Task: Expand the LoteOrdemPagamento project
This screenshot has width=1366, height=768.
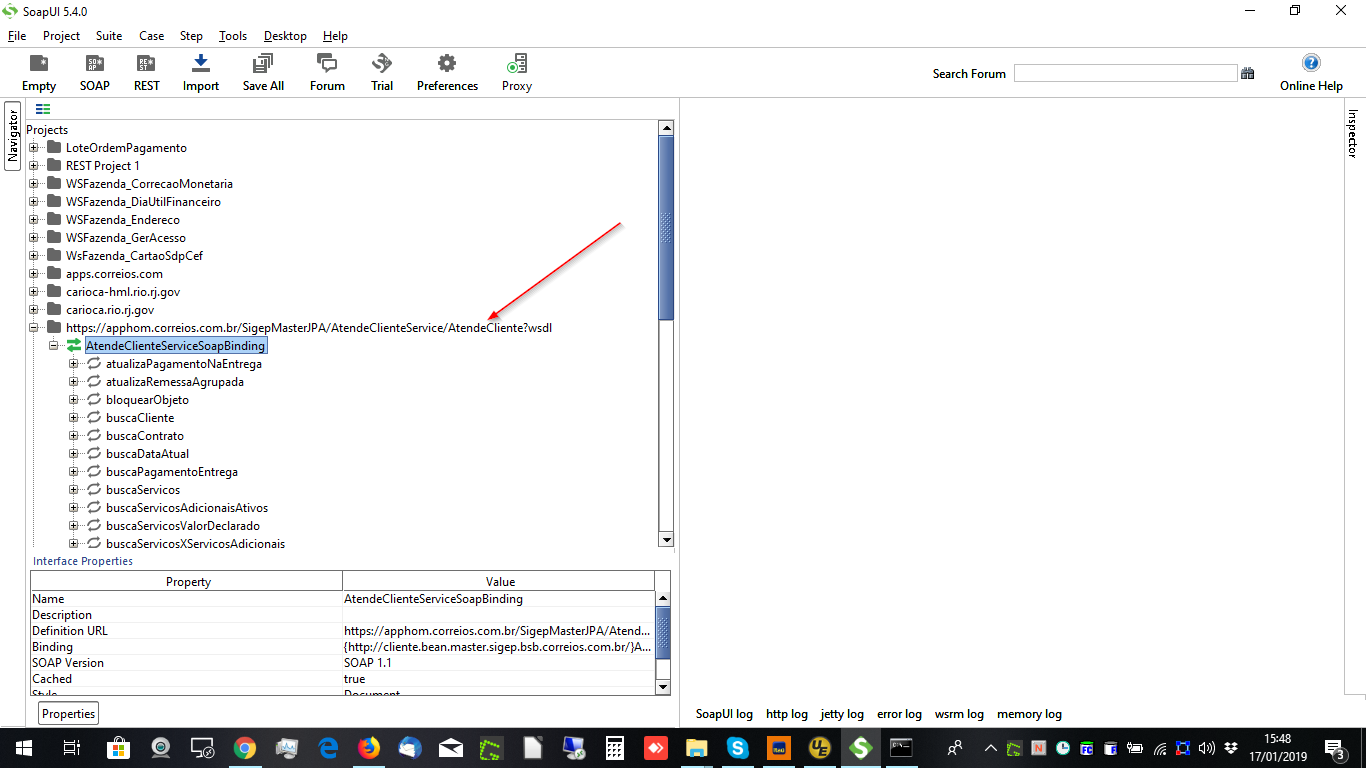Action: (34, 148)
